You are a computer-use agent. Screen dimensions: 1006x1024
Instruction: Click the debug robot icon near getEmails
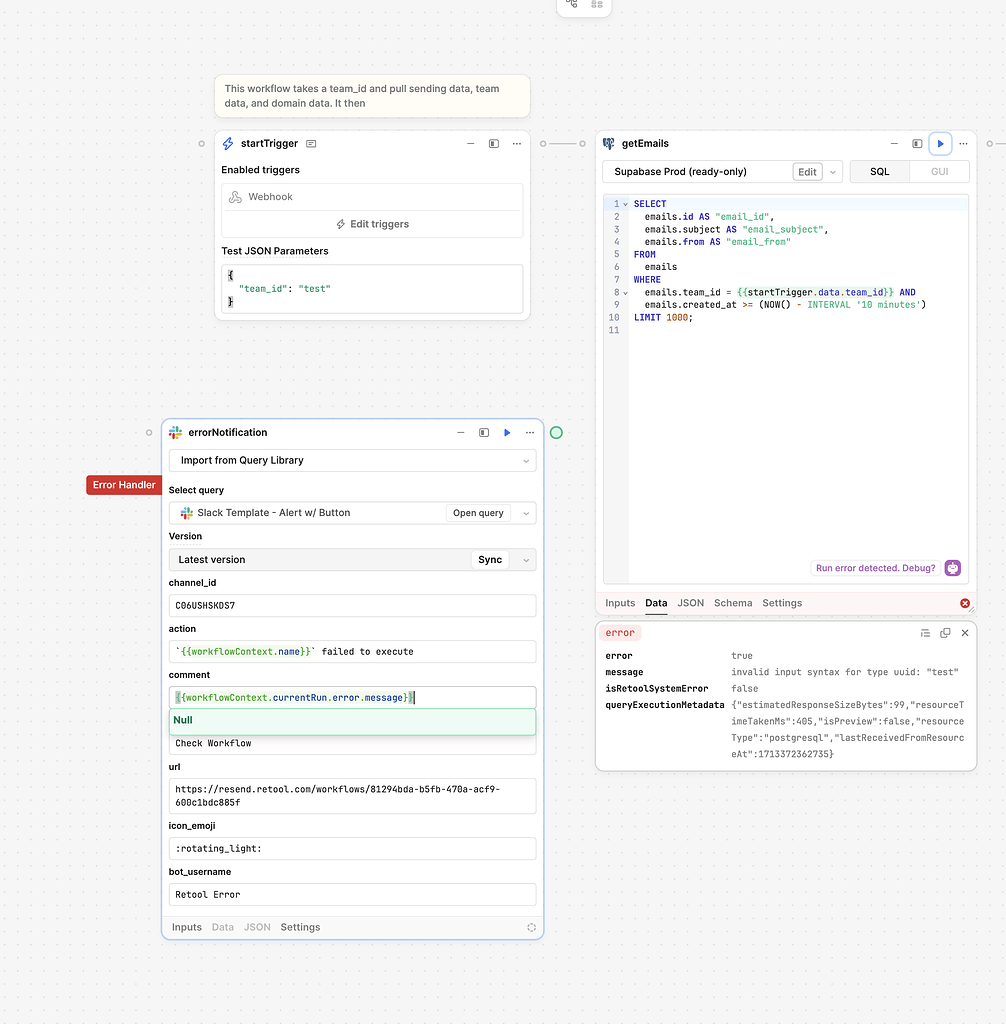point(951,567)
